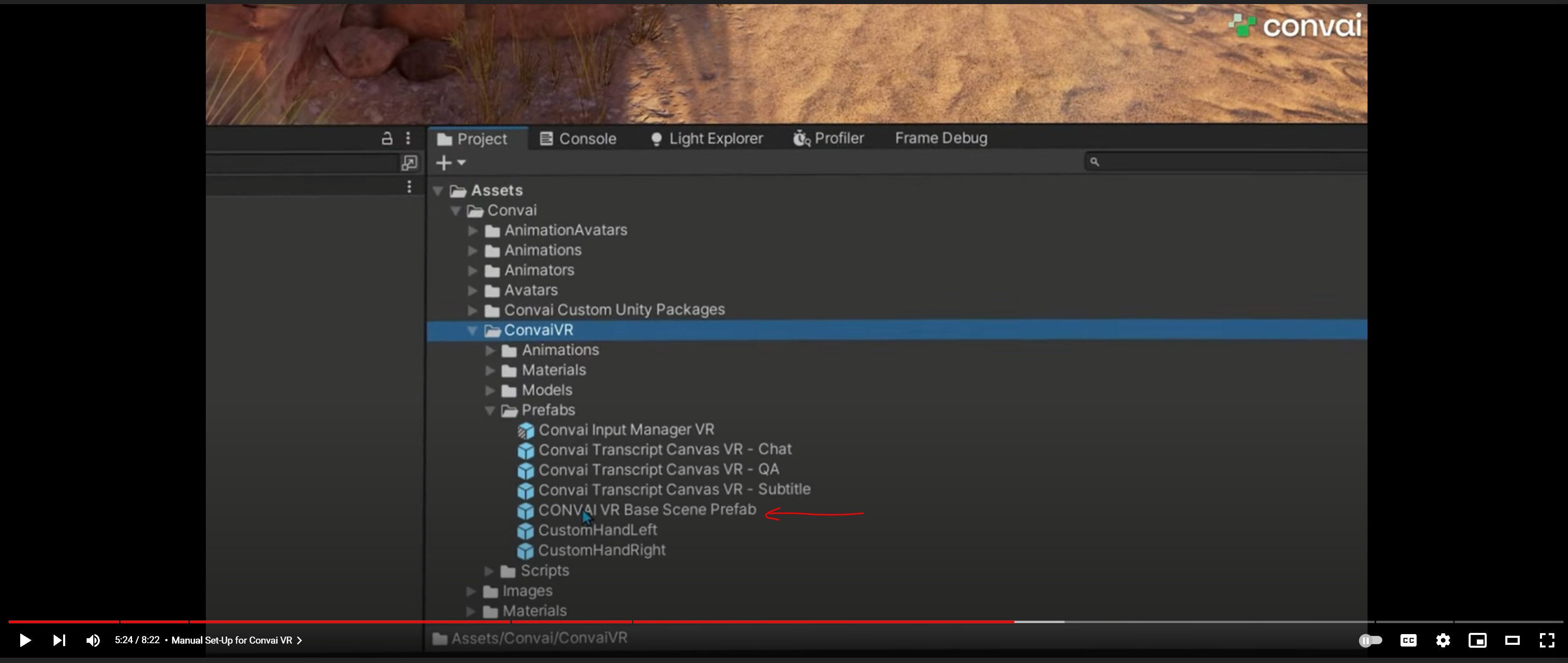The width and height of the screenshot is (1568, 663).
Task: Toggle closed captions
Action: pyautogui.click(x=1408, y=640)
